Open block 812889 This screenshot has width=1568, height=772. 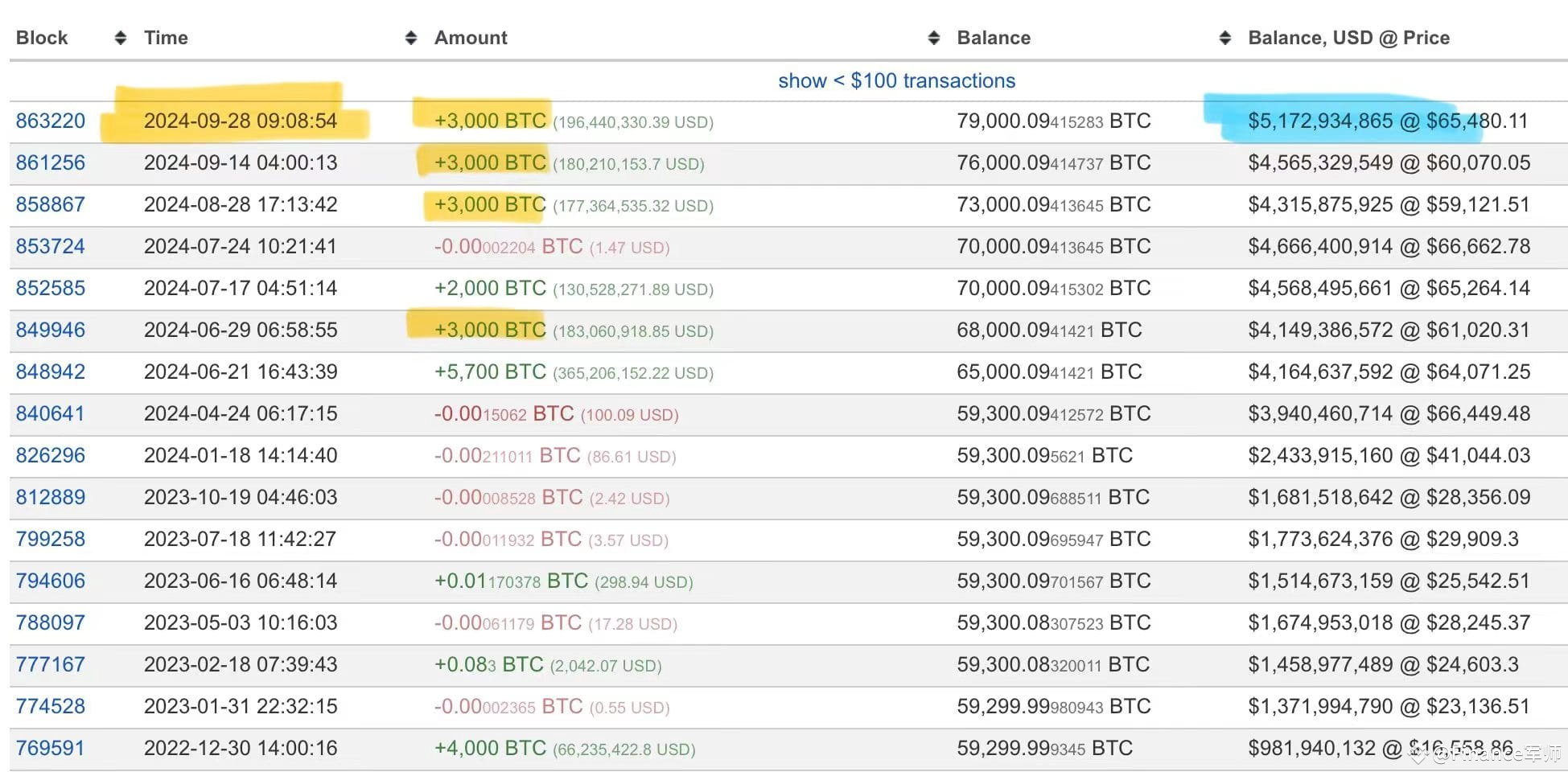(51, 497)
